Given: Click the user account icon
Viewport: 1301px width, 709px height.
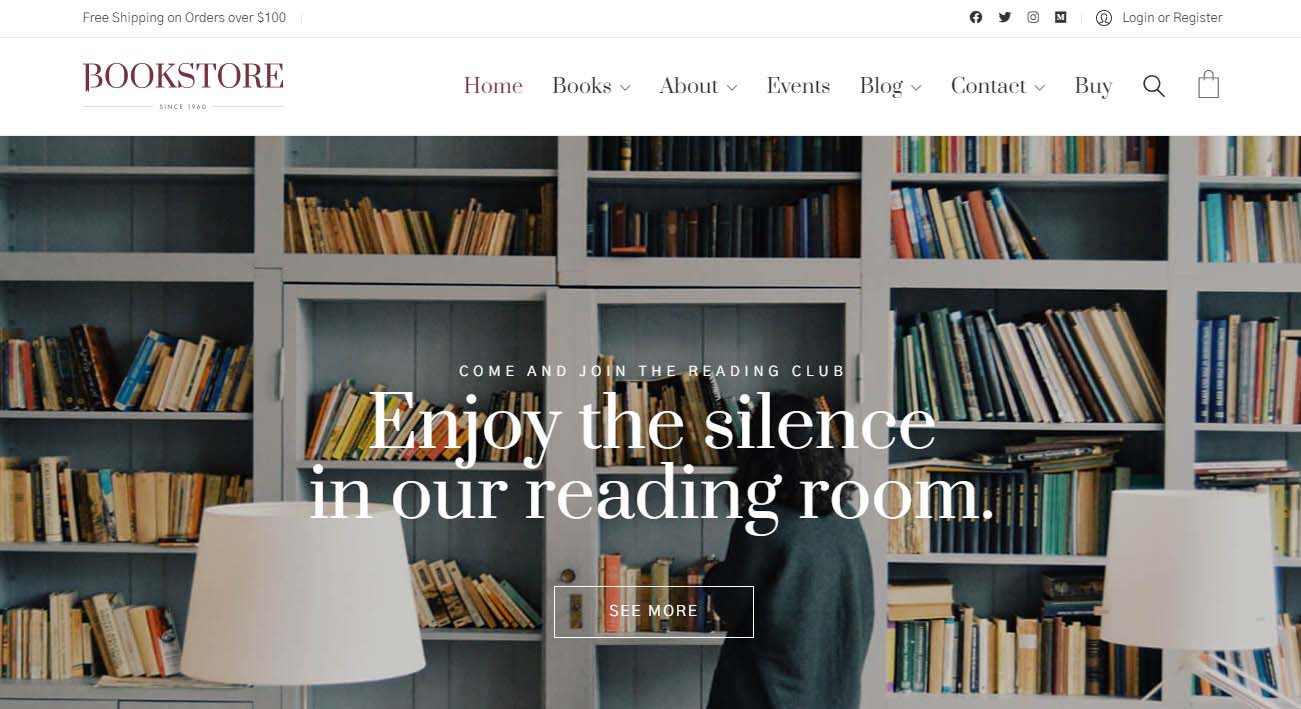Looking at the screenshot, I should click(1104, 18).
